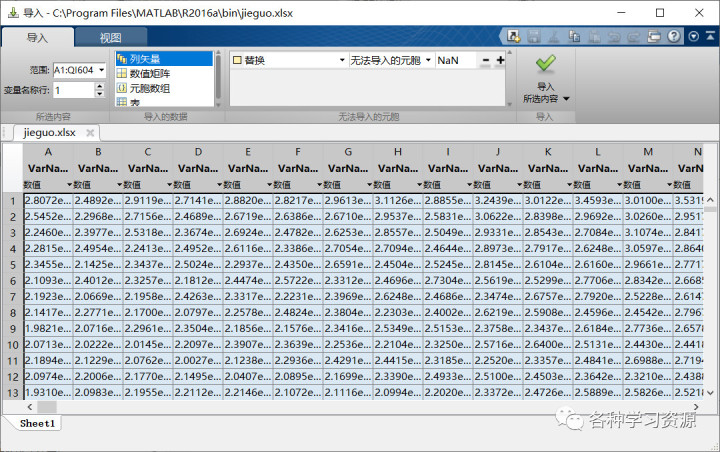
Task: Switch to the 视图 ribbon tab
Action: tap(111, 38)
